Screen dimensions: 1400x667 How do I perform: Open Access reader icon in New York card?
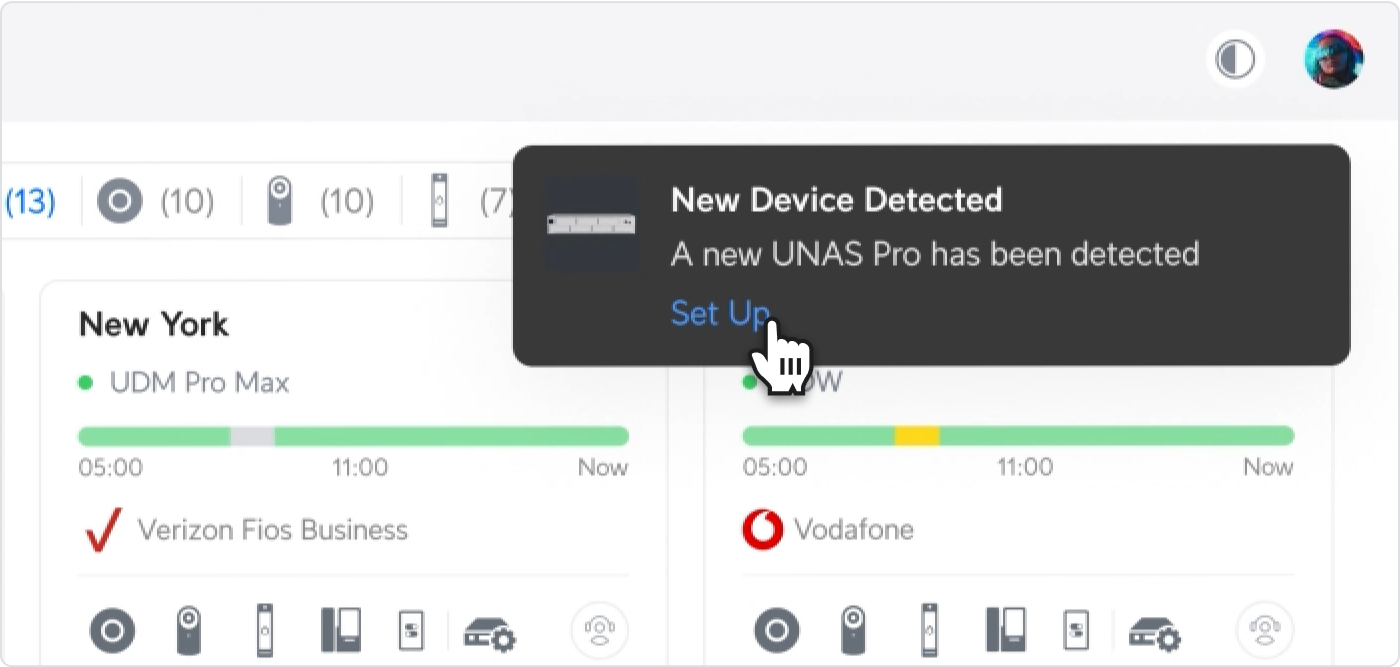[265, 631]
